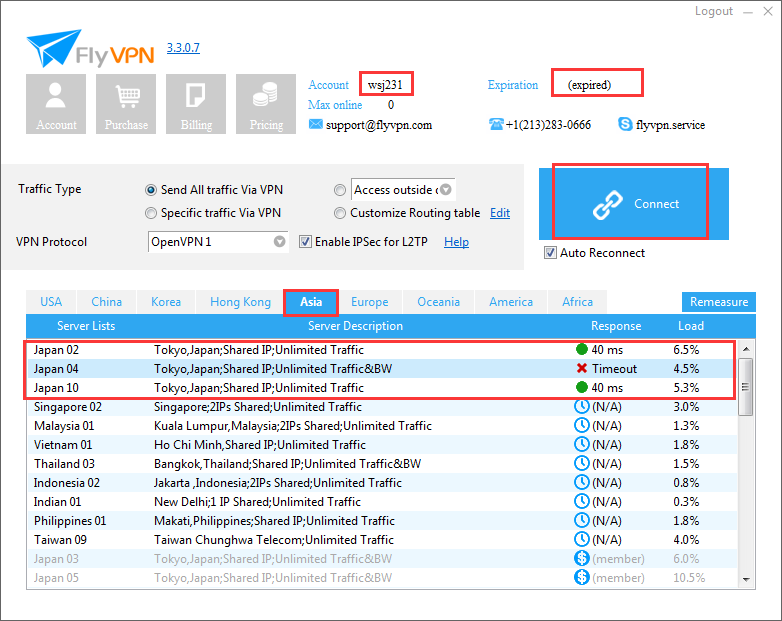This screenshot has width=782, height=621.
Task: Expand the VPN Protocol OpenVPN 1 dropdown
Action: [280, 241]
